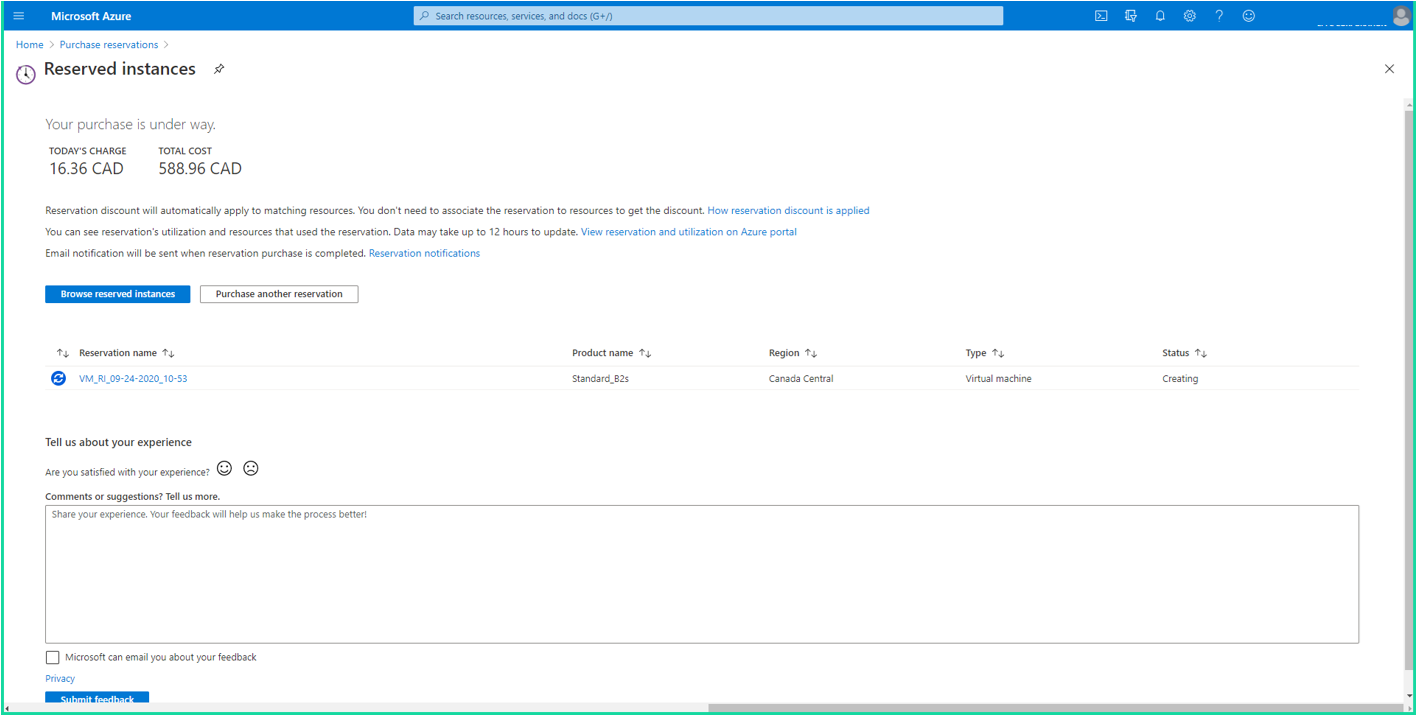The image size is (1416, 717).
Task: Open the Privacy link
Action: pos(60,678)
